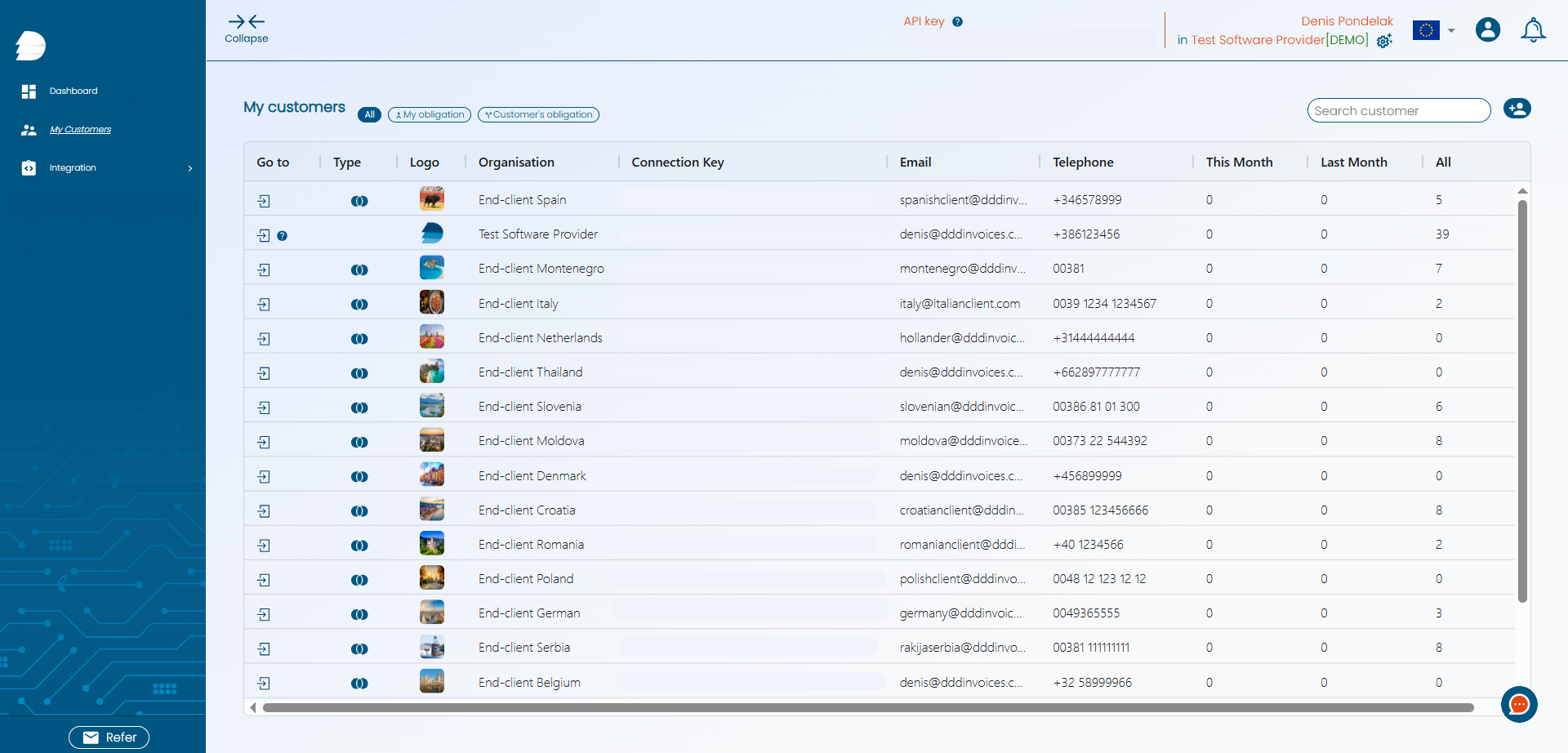Click the Organisation column header
The image size is (1568, 753).
(516, 163)
